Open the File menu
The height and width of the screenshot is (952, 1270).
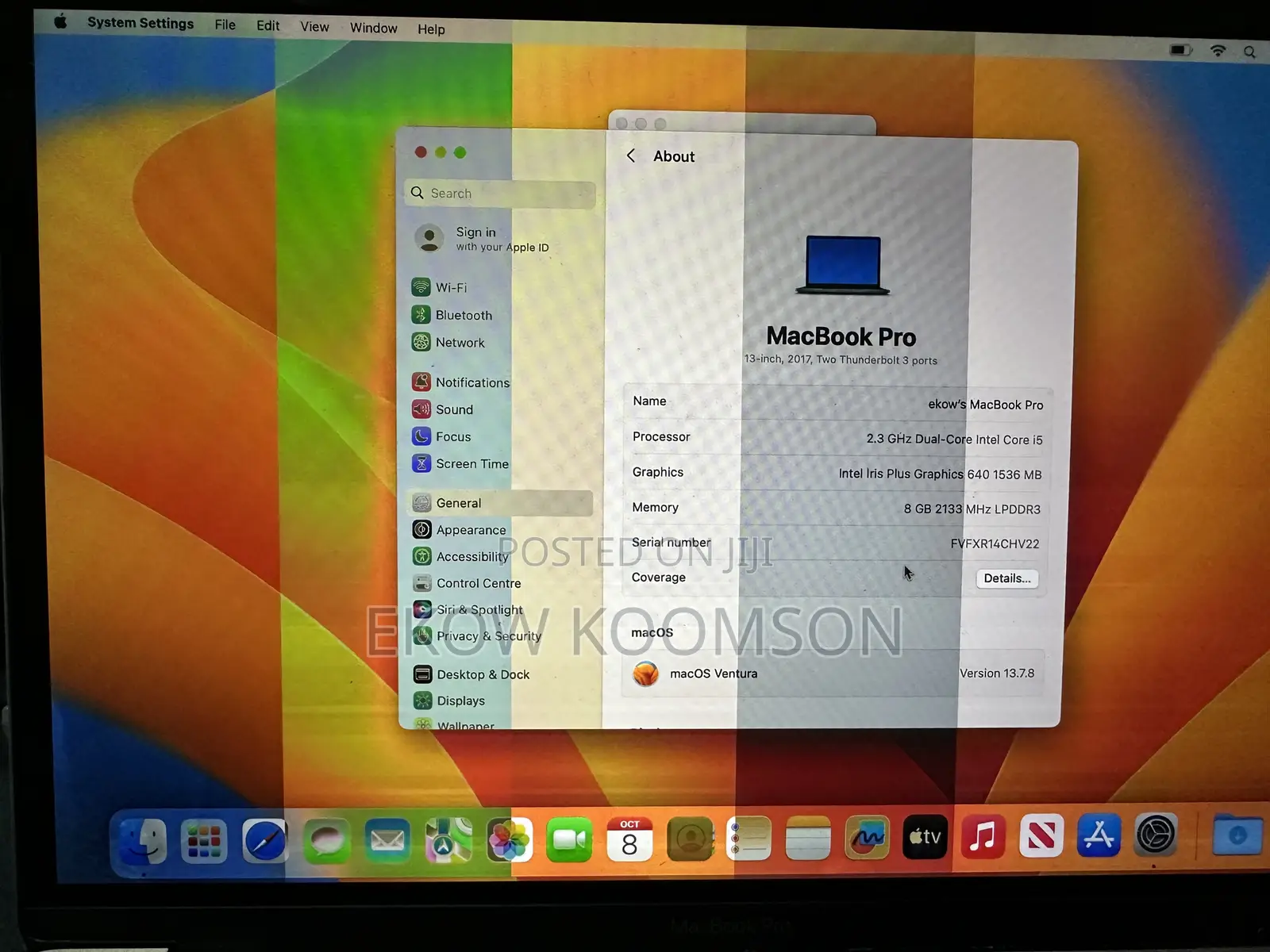(225, 25)
